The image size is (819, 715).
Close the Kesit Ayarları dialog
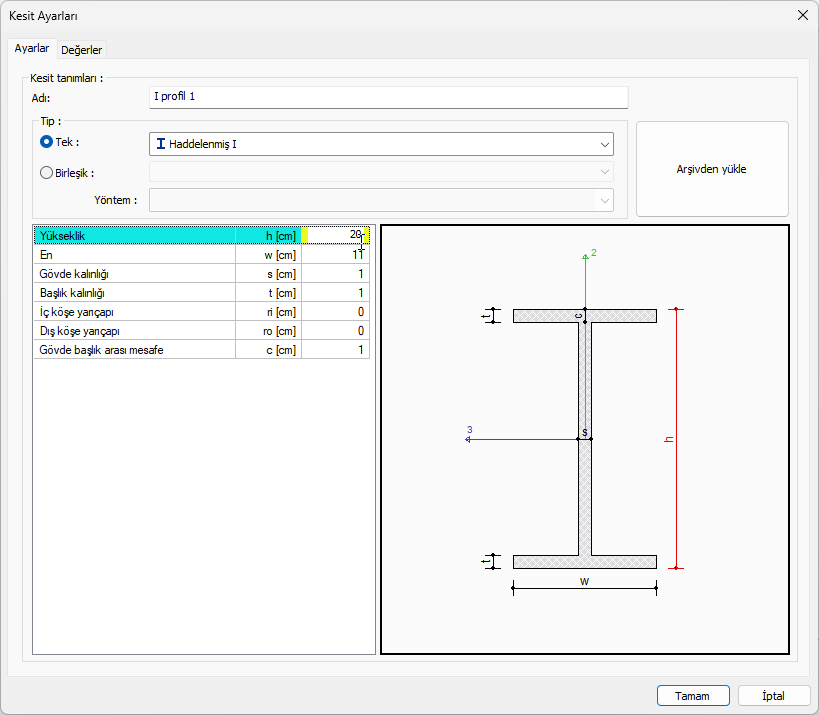click(802, 15)
